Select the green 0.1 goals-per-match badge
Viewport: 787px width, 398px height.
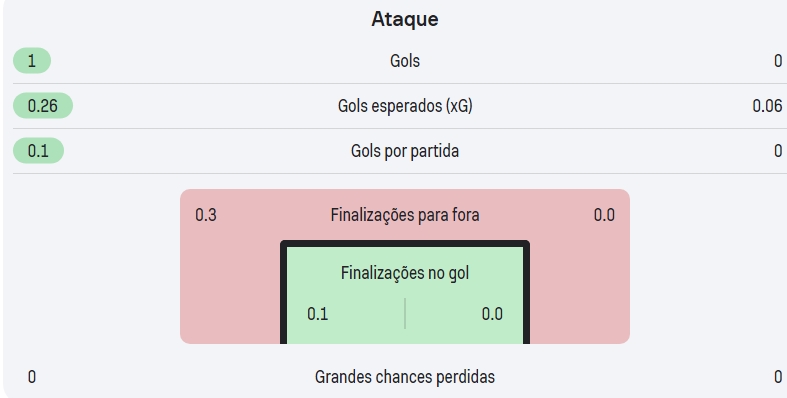[38, 151]
